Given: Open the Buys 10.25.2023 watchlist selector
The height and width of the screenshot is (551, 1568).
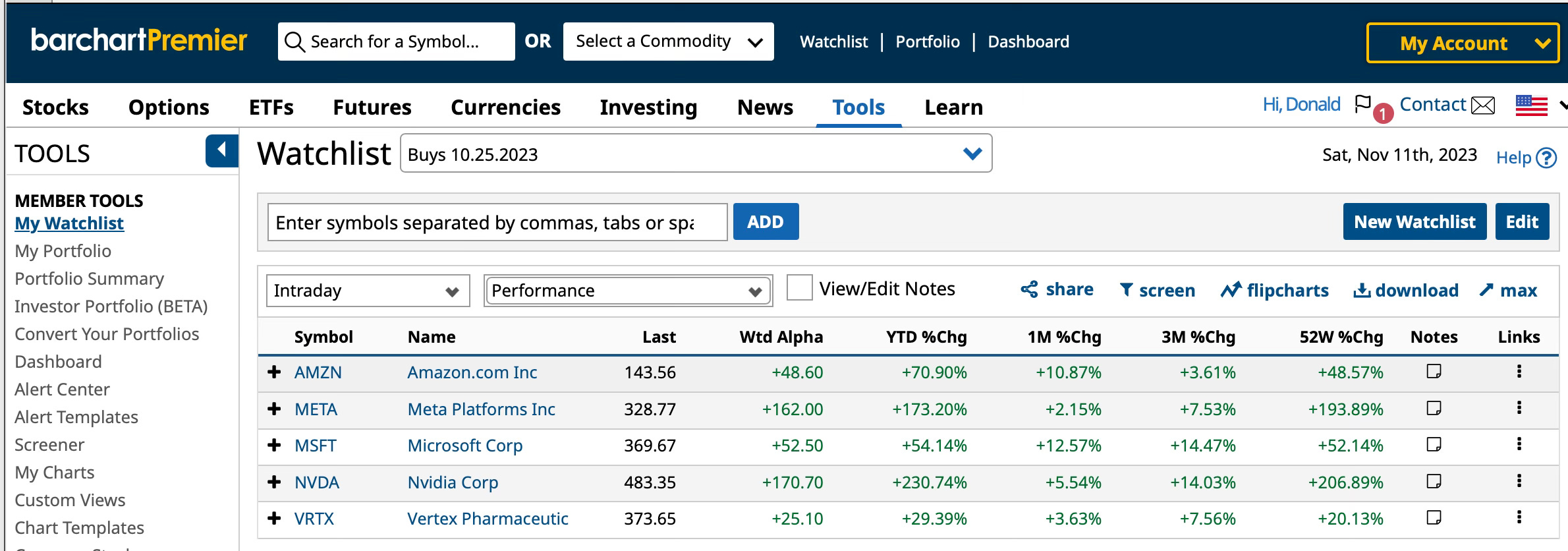Looking at the screenshot, I should pos(696,154).
